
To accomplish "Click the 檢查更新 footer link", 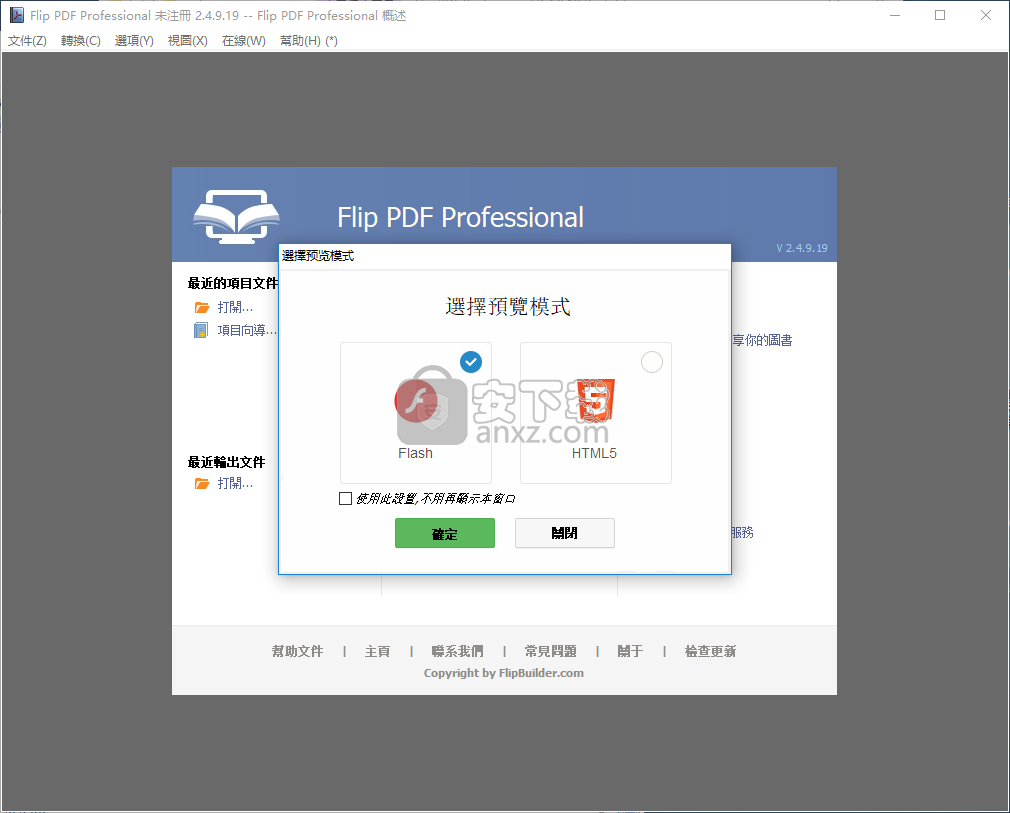I will pyautogui.click(x=710, y=651).
